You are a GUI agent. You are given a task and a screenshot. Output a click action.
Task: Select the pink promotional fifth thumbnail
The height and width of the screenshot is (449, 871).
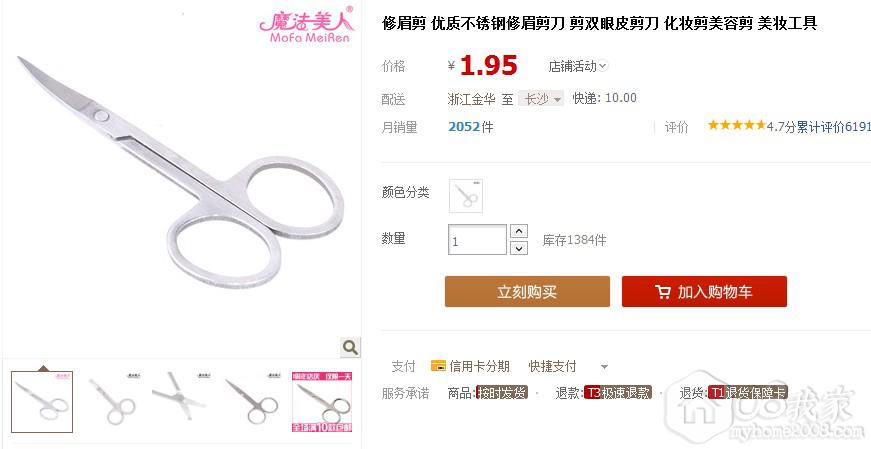[x=322, y=402]
